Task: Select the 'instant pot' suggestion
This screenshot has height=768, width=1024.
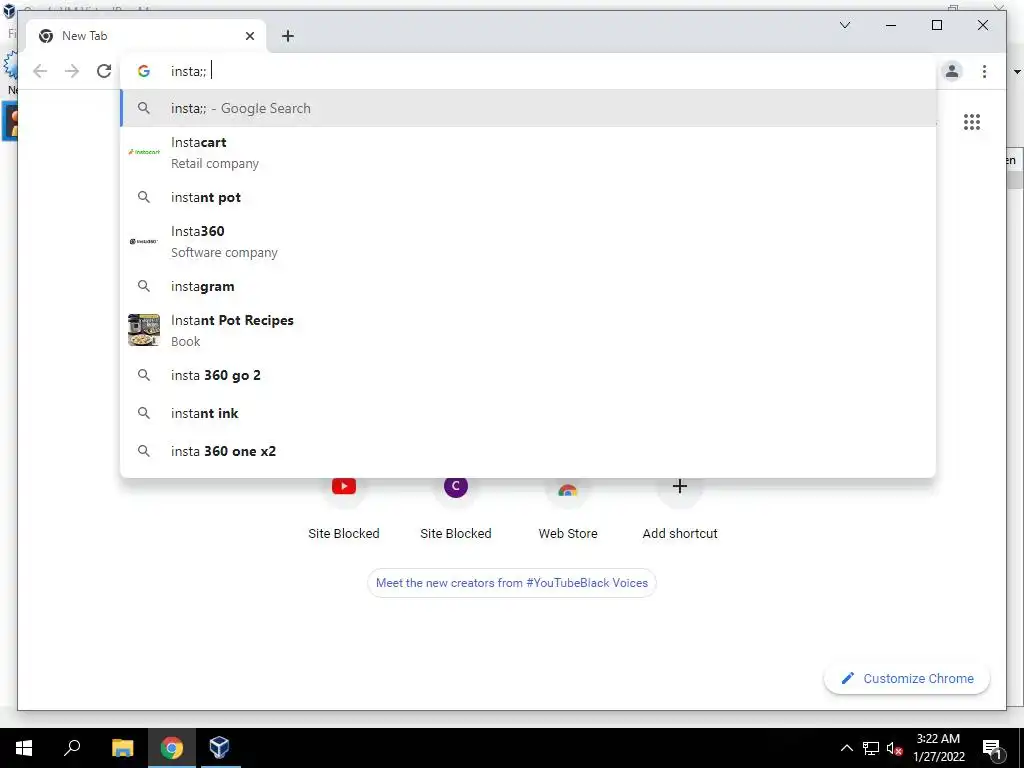Action: click(528, 197)
